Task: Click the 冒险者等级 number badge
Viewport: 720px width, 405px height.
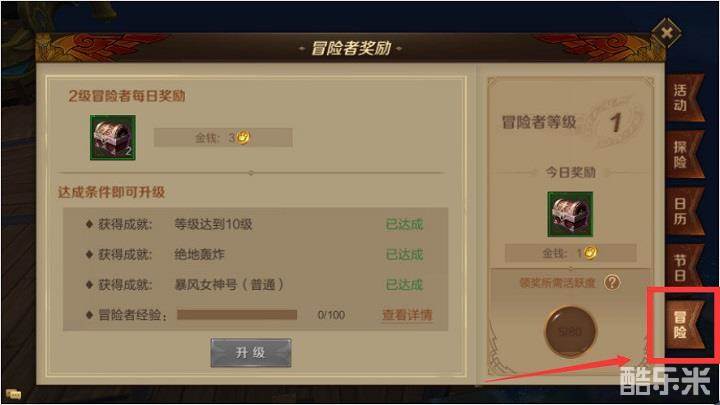Action: pos(615,122)
